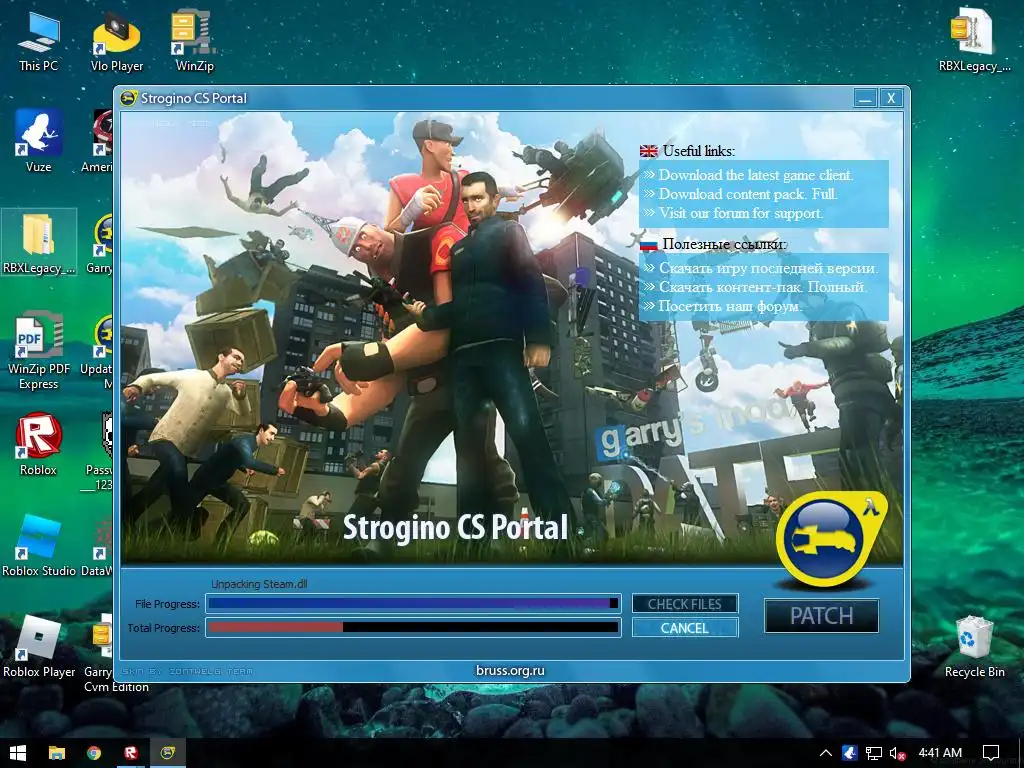Launch Roblox Player shortcut
1024x768 pixels.
[39, 647]
